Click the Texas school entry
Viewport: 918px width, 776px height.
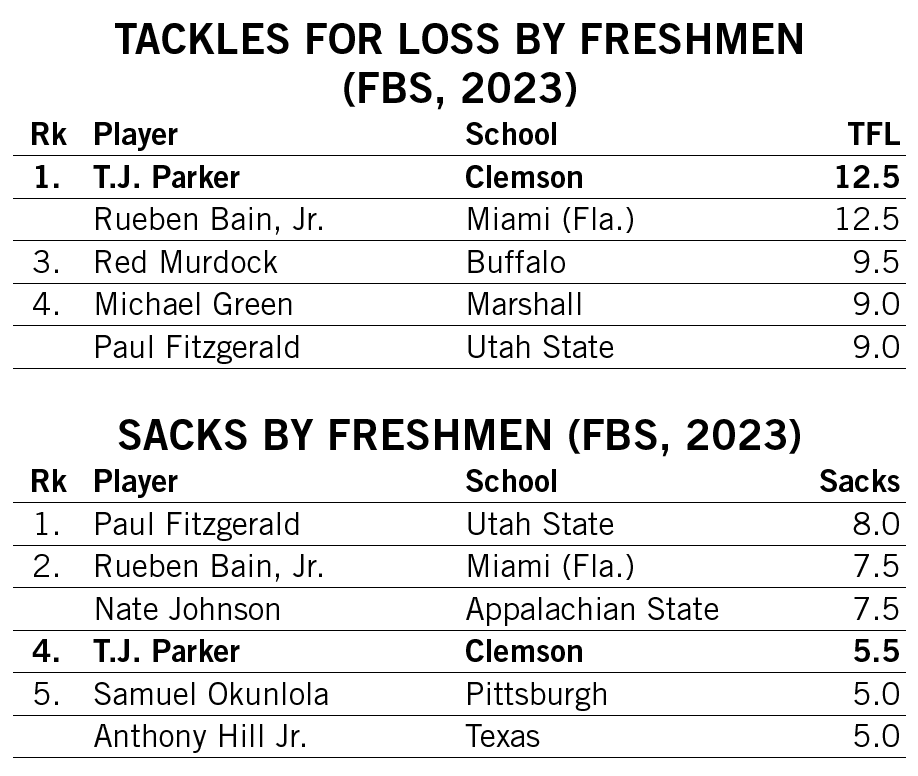(503, 737)
